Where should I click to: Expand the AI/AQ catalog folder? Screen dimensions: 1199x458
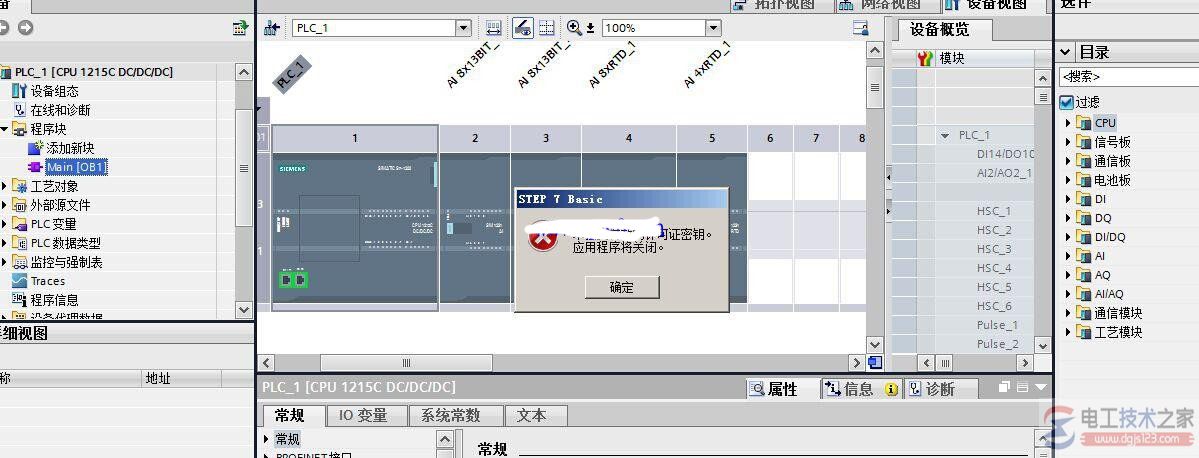tap(1068, 294)
